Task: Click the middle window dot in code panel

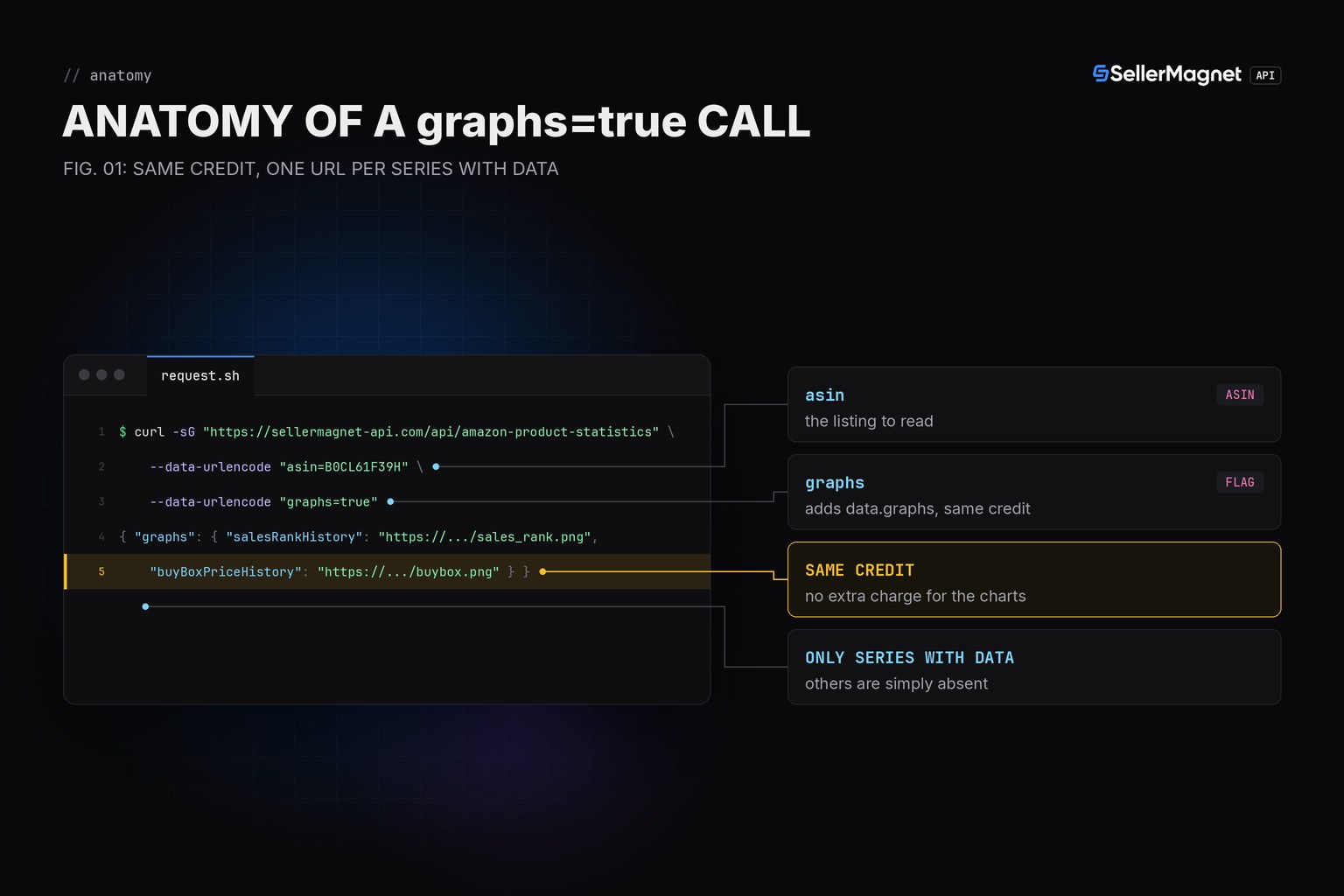Action: tap(101, 374)
